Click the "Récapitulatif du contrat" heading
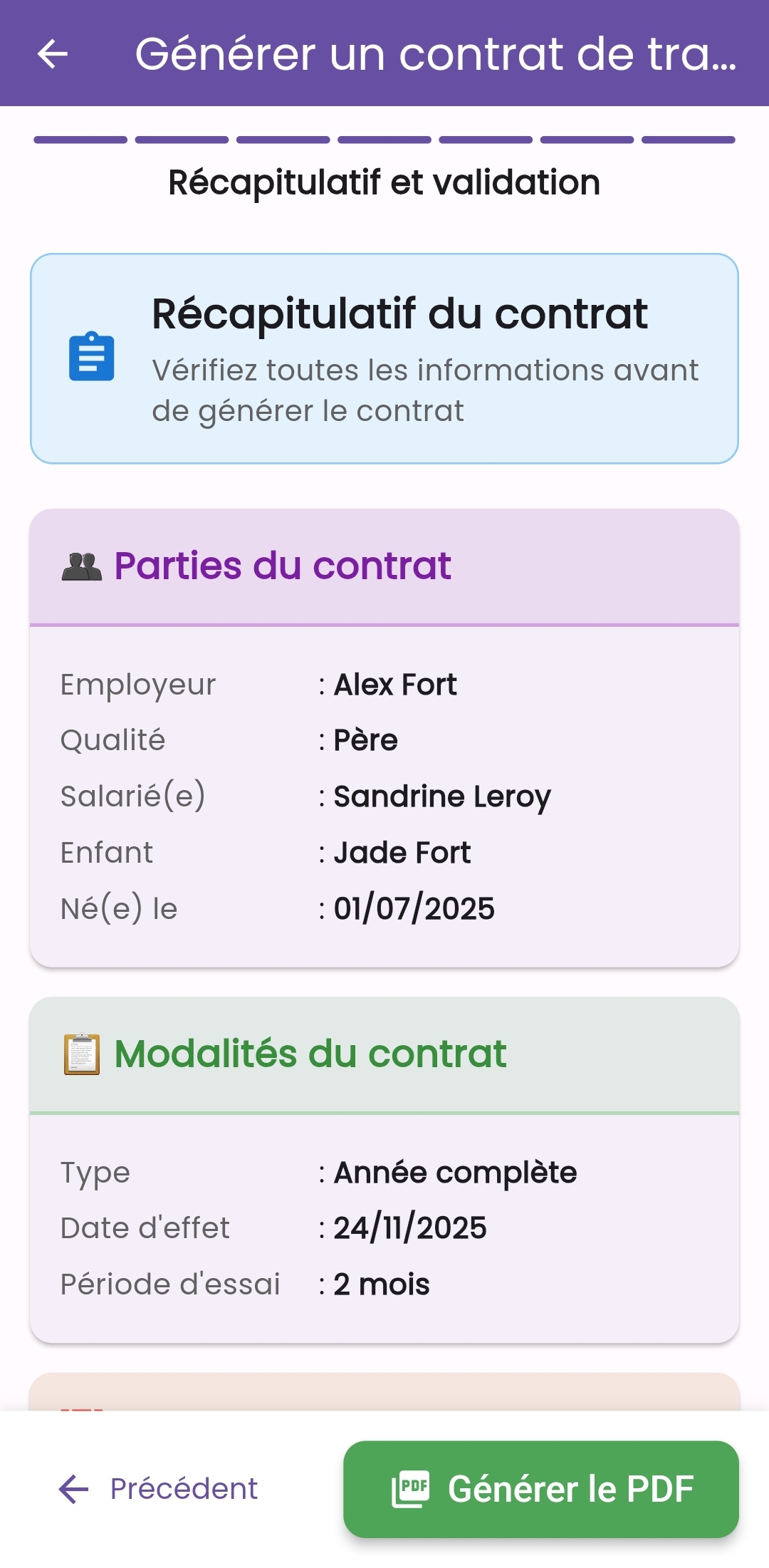769x1568 pixels. 400,313
